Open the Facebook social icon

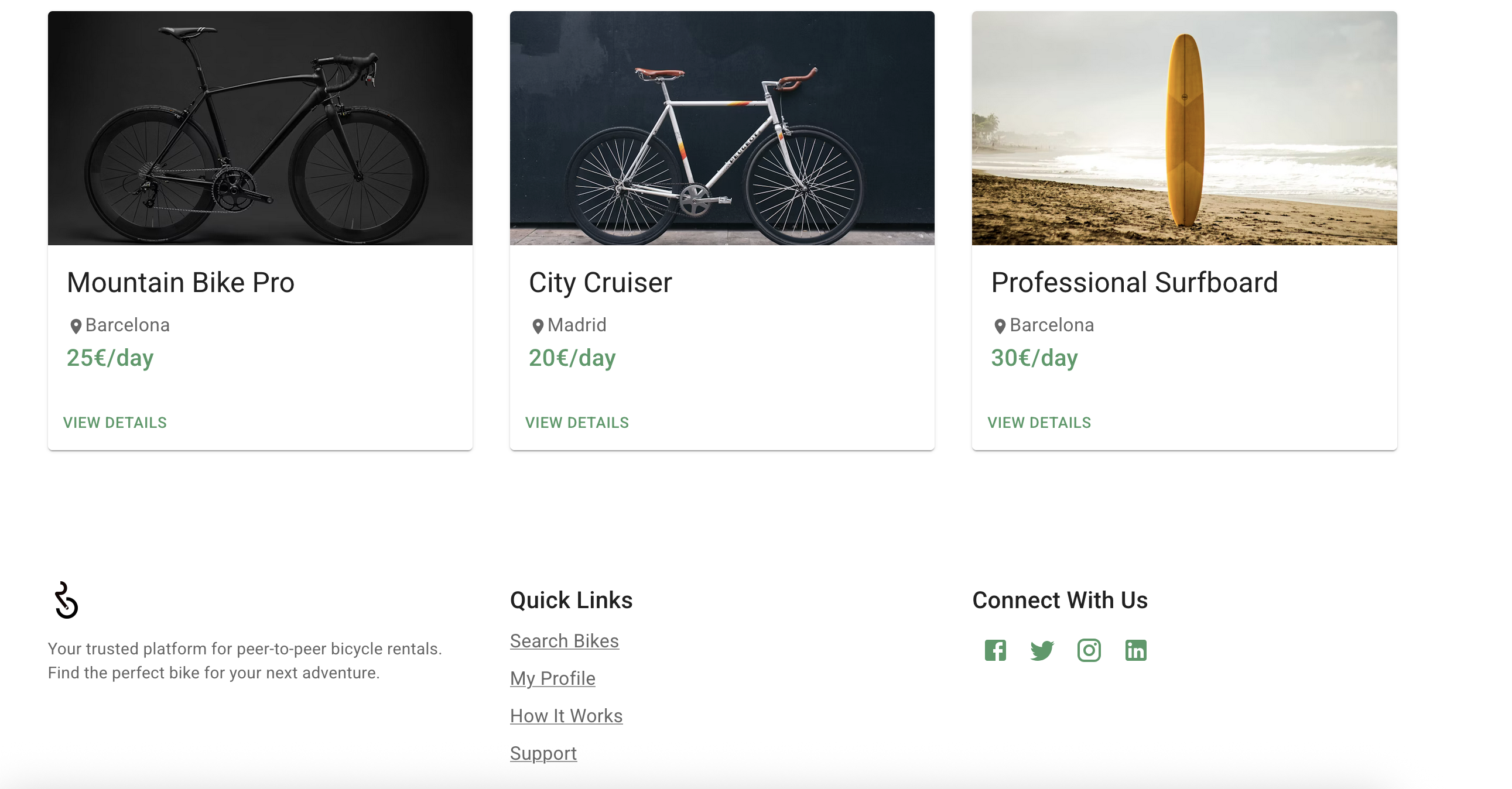pos(995,650)
